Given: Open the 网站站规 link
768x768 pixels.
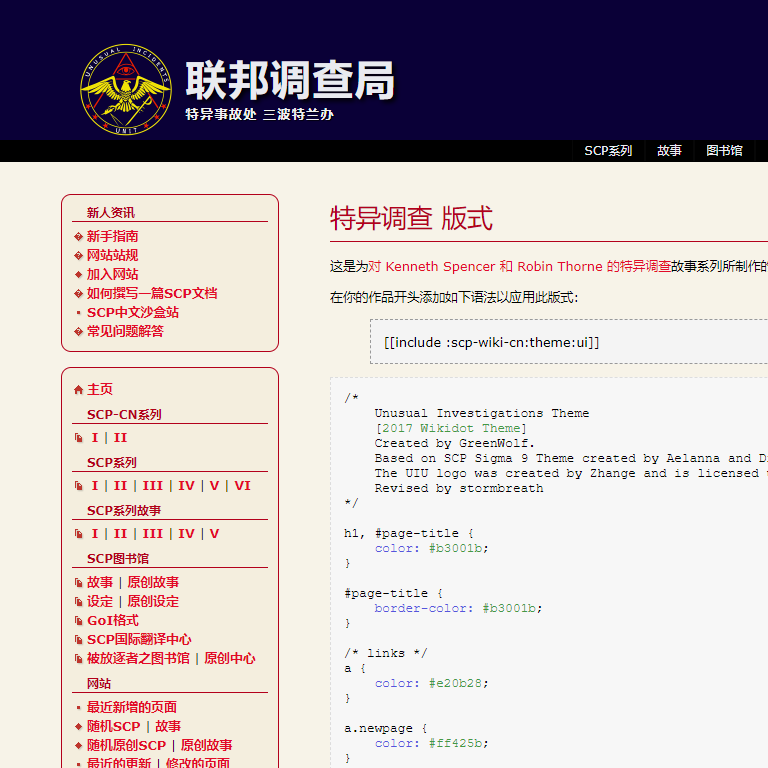Looking at the screenshot, I should (112, 256).
